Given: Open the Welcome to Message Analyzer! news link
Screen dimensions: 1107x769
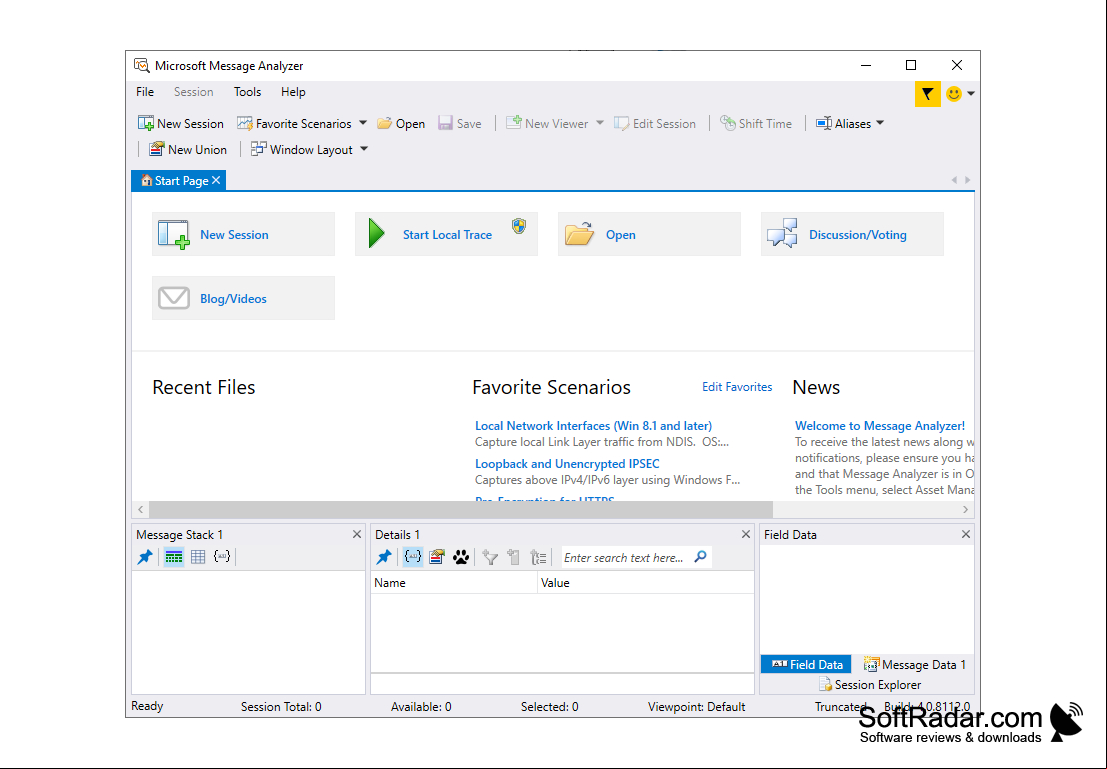Looking at the screenshot, I should click(880, 426).
